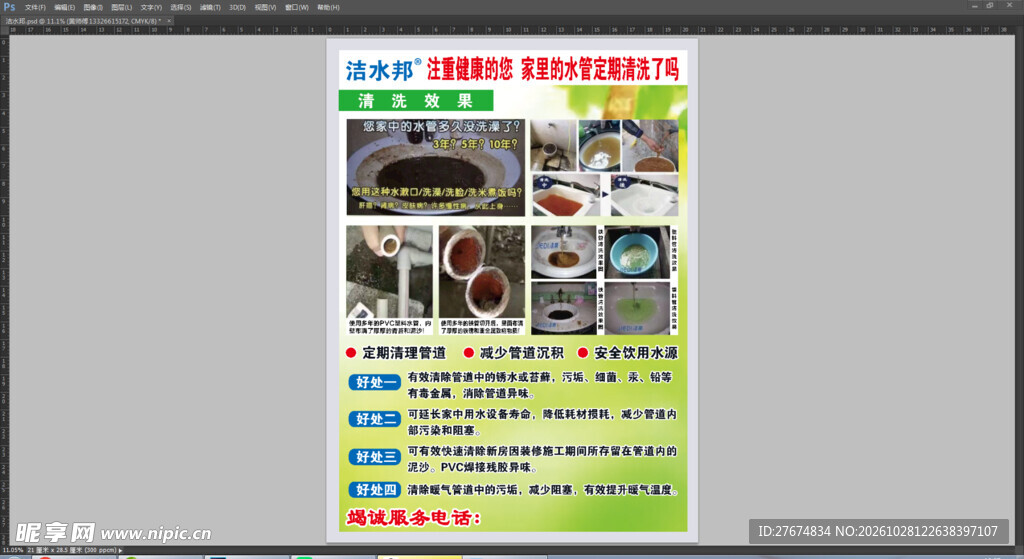This screenshot has width=1024, height=559.
Task: Open the 文件(F) menu
Action: [x=35, y=7]
